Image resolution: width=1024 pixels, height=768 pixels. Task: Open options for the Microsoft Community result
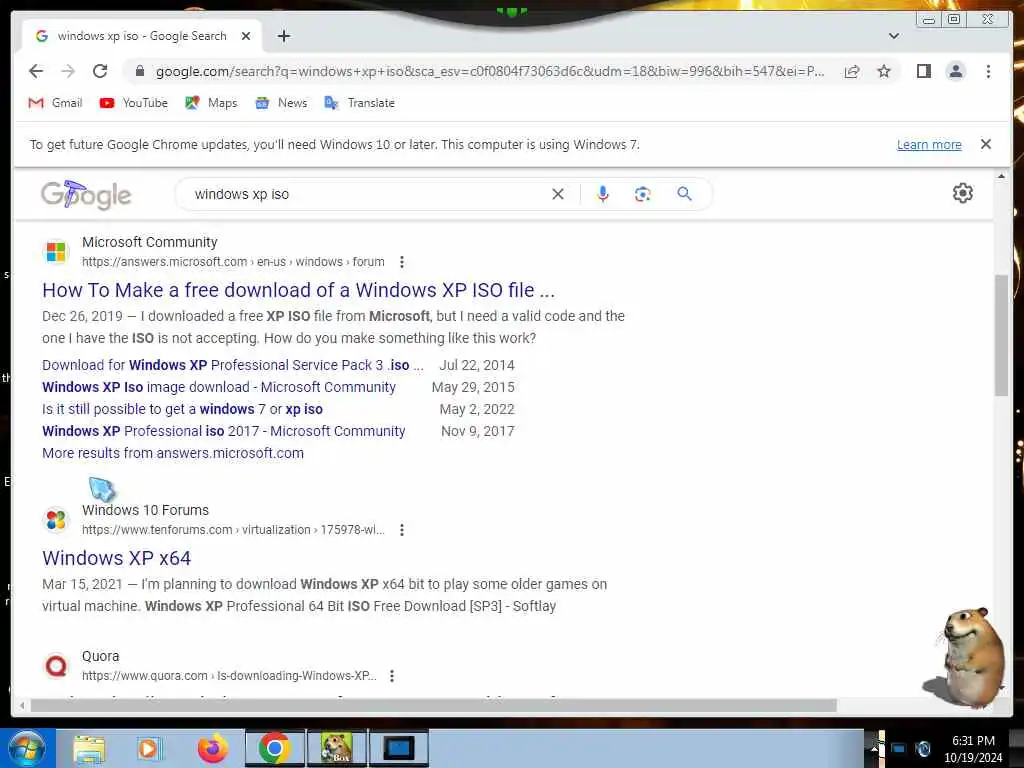tap(402, 262)
